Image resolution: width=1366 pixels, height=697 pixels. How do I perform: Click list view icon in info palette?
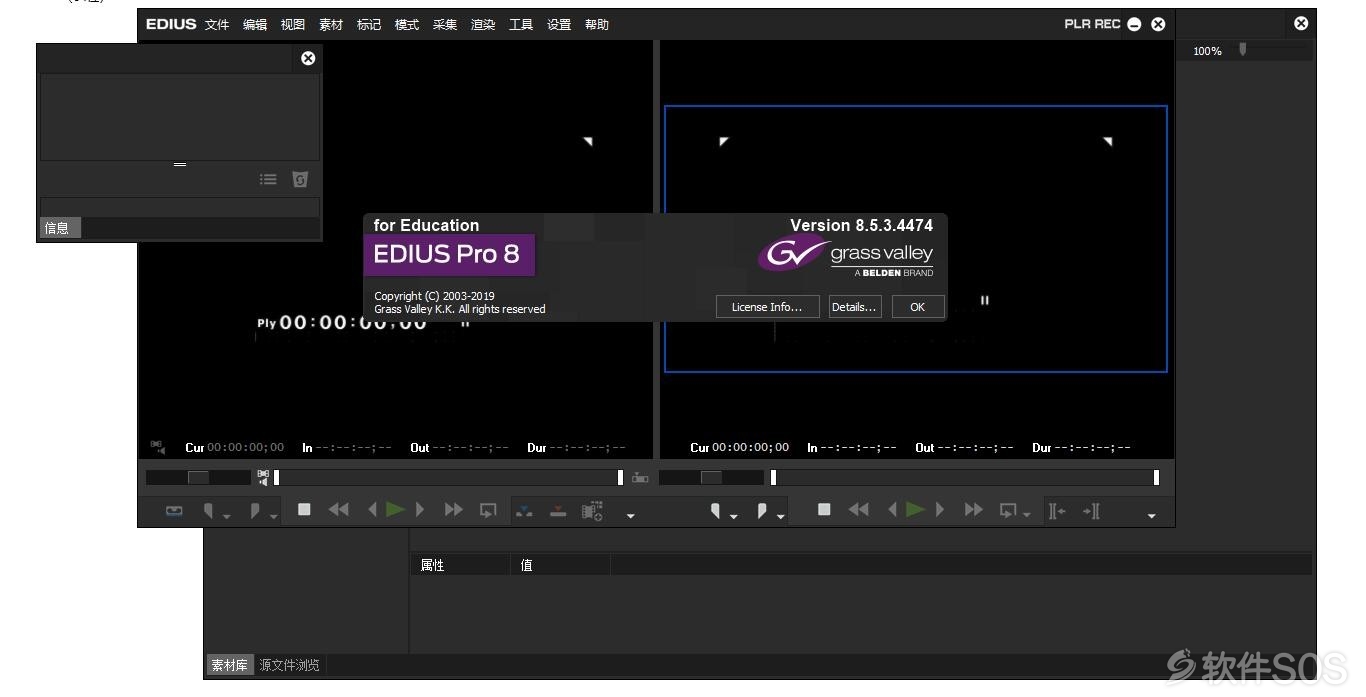pyautogui.click(x=268, y=179)
